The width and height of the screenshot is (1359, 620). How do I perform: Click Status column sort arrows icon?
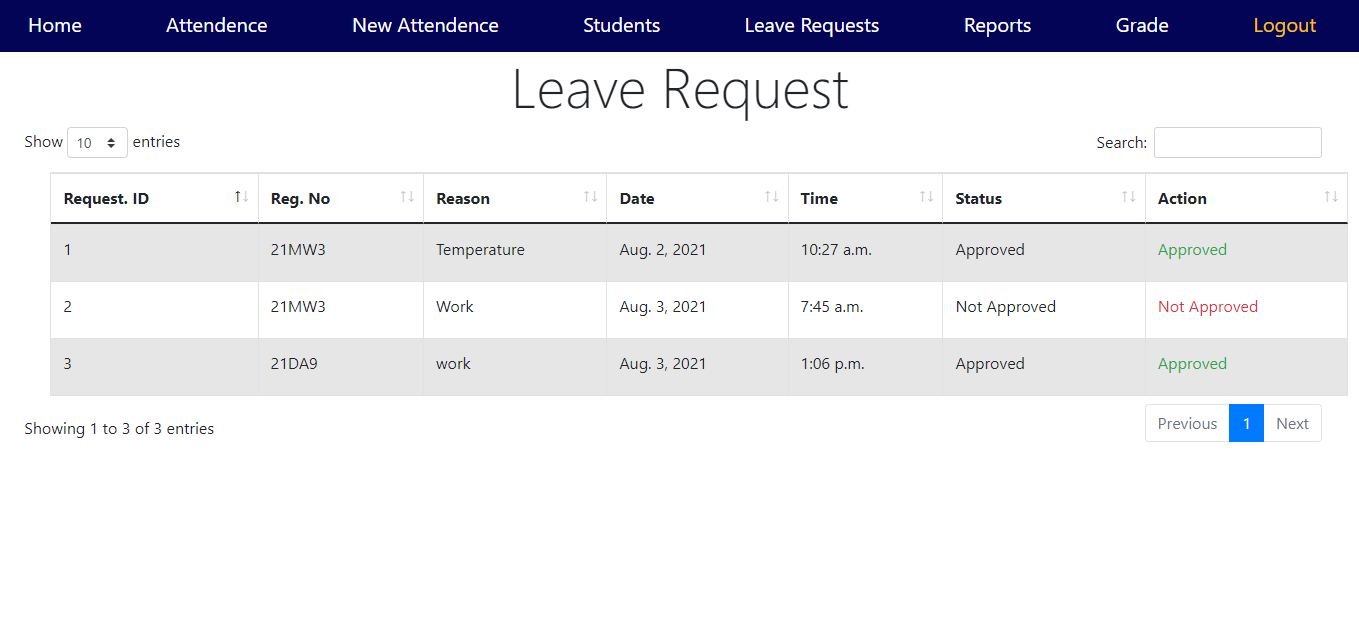(1129, 197)
